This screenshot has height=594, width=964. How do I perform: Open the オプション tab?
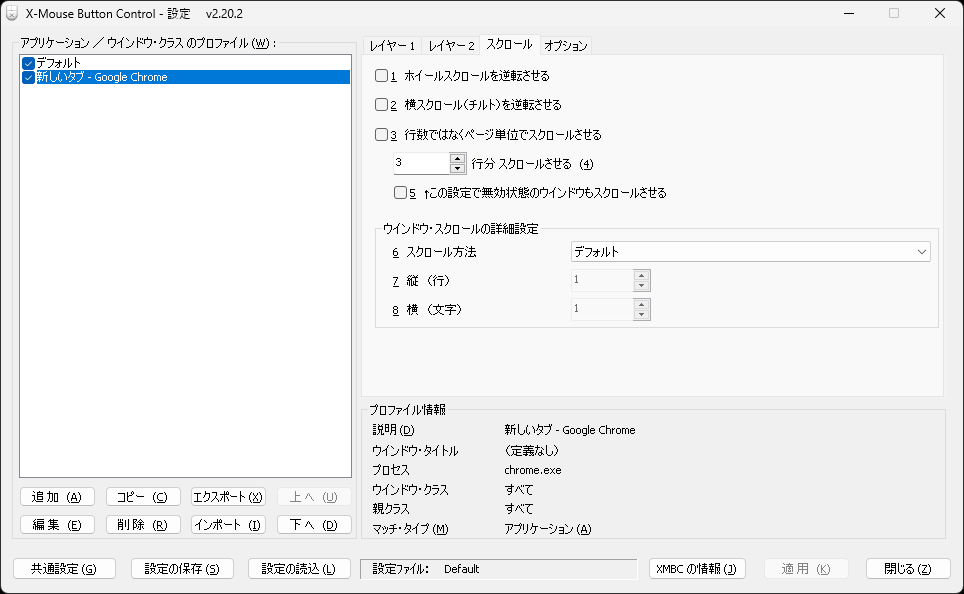click(565, 45)
